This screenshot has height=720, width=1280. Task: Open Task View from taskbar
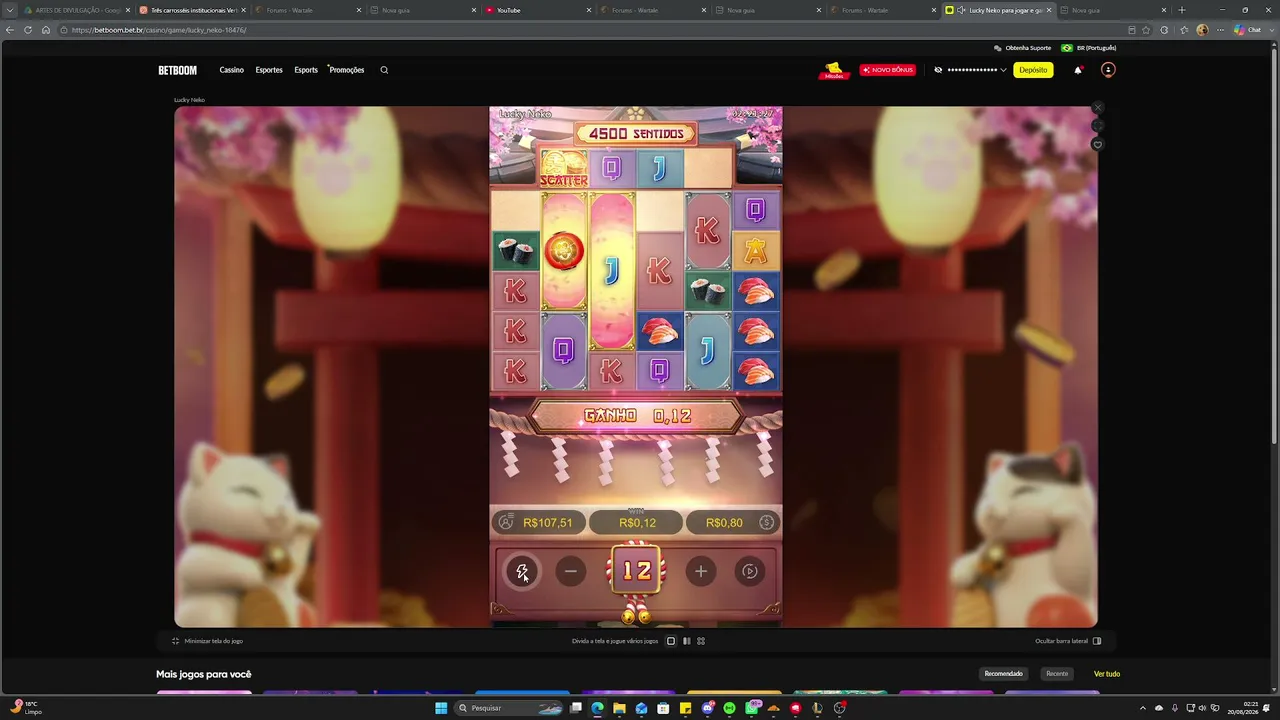[576, 708]
